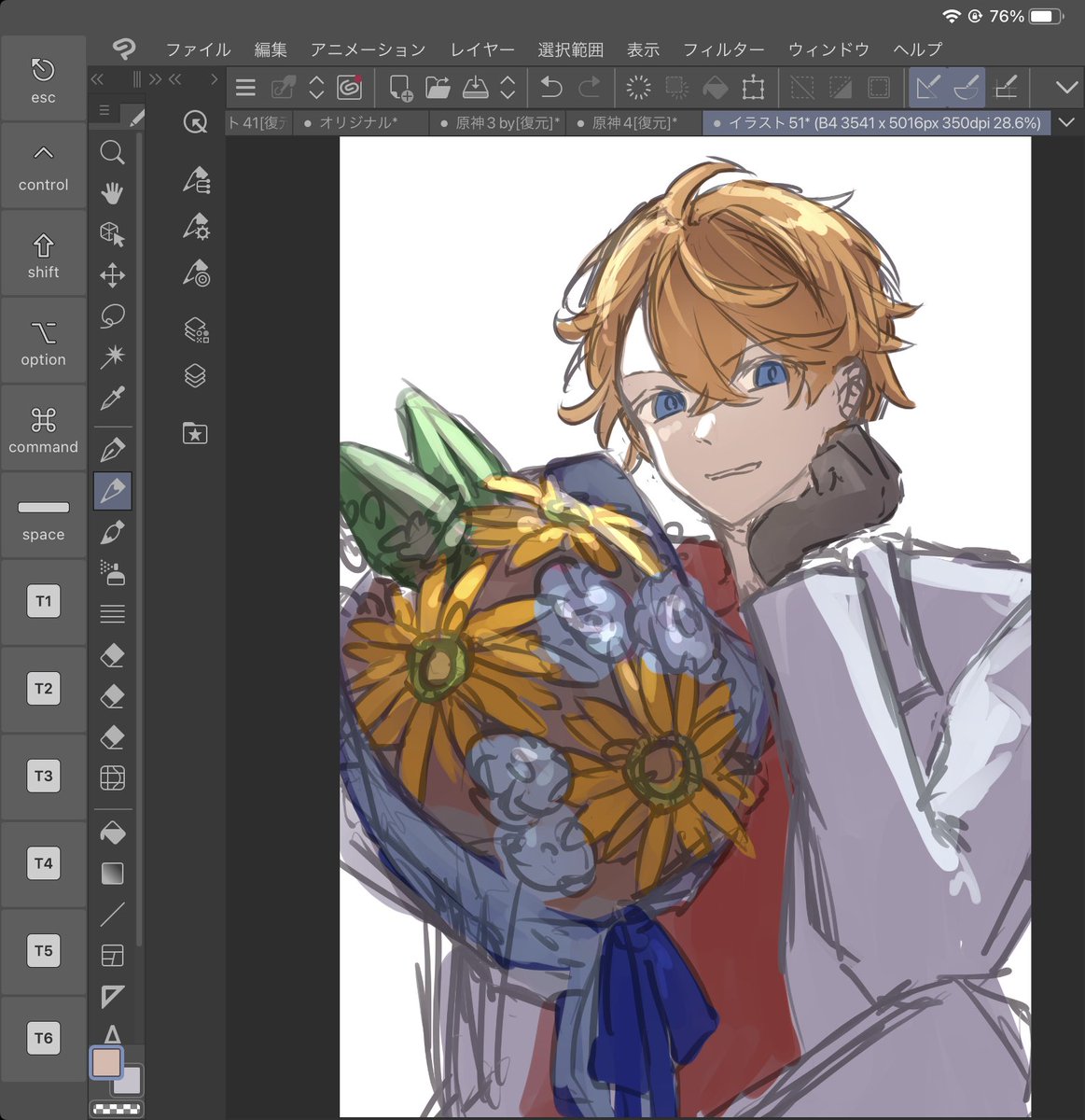Open the レイヤー menu

482,50
